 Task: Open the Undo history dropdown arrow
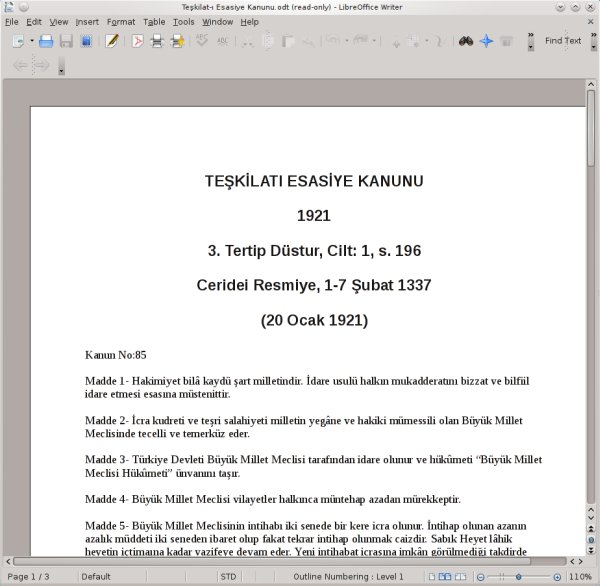click(347, 41)
